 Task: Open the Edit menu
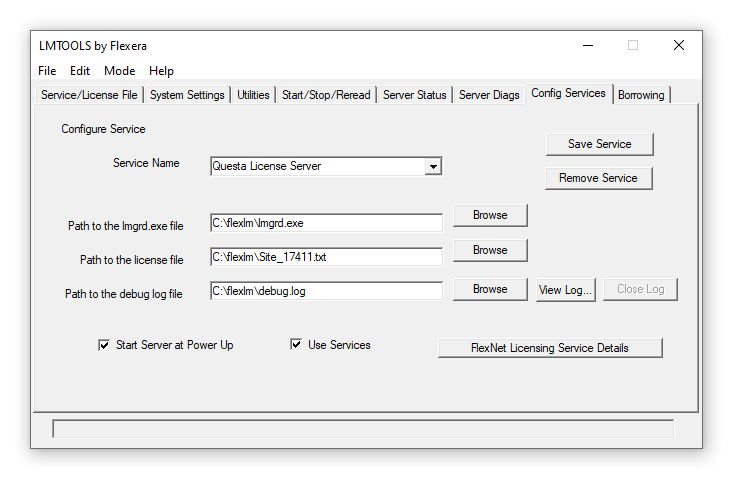click(80, 71)
